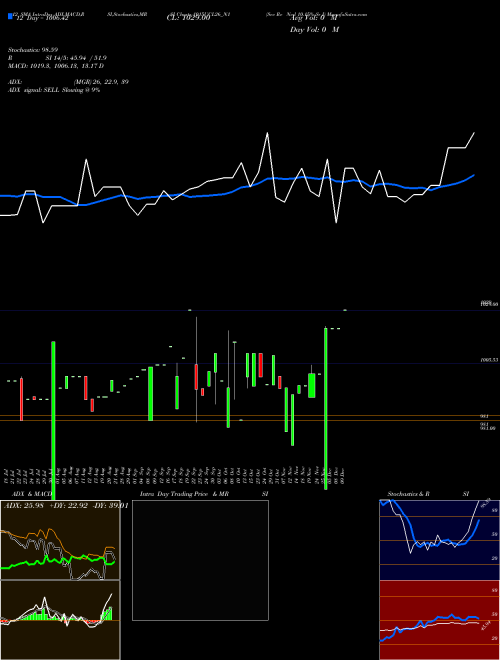
Task: Click the 'ADX: 25.98 +DY: 22.92 -DY: 39.01' header
Action: tap(66, 506)
